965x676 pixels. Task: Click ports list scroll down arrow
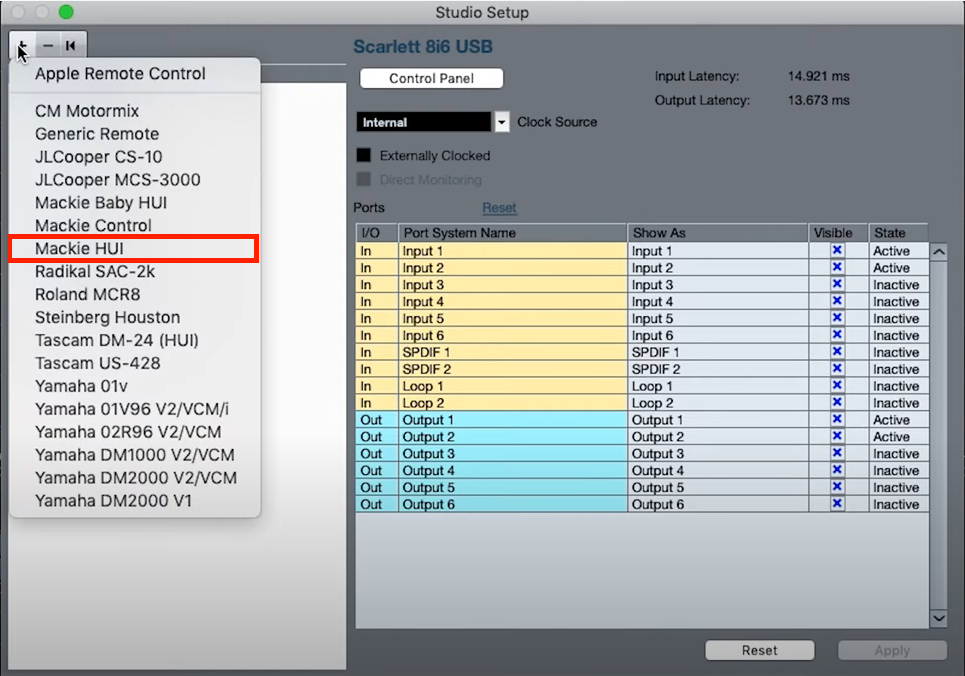(939, 618)
